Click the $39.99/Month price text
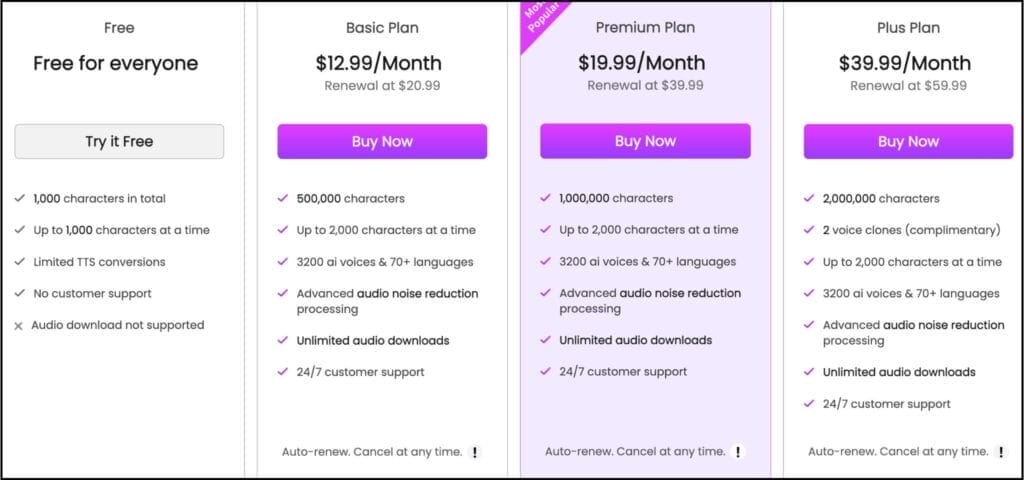The width and height of the screenshot is (1024, 480). (905, 63)
